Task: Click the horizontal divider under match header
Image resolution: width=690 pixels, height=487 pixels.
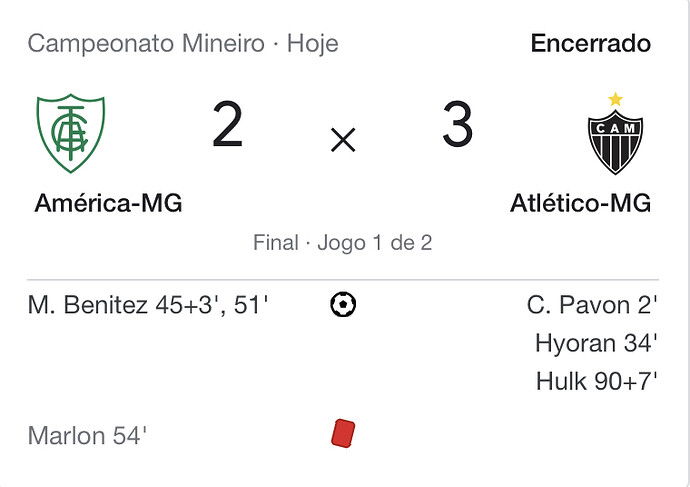Action: coord(343,279)
